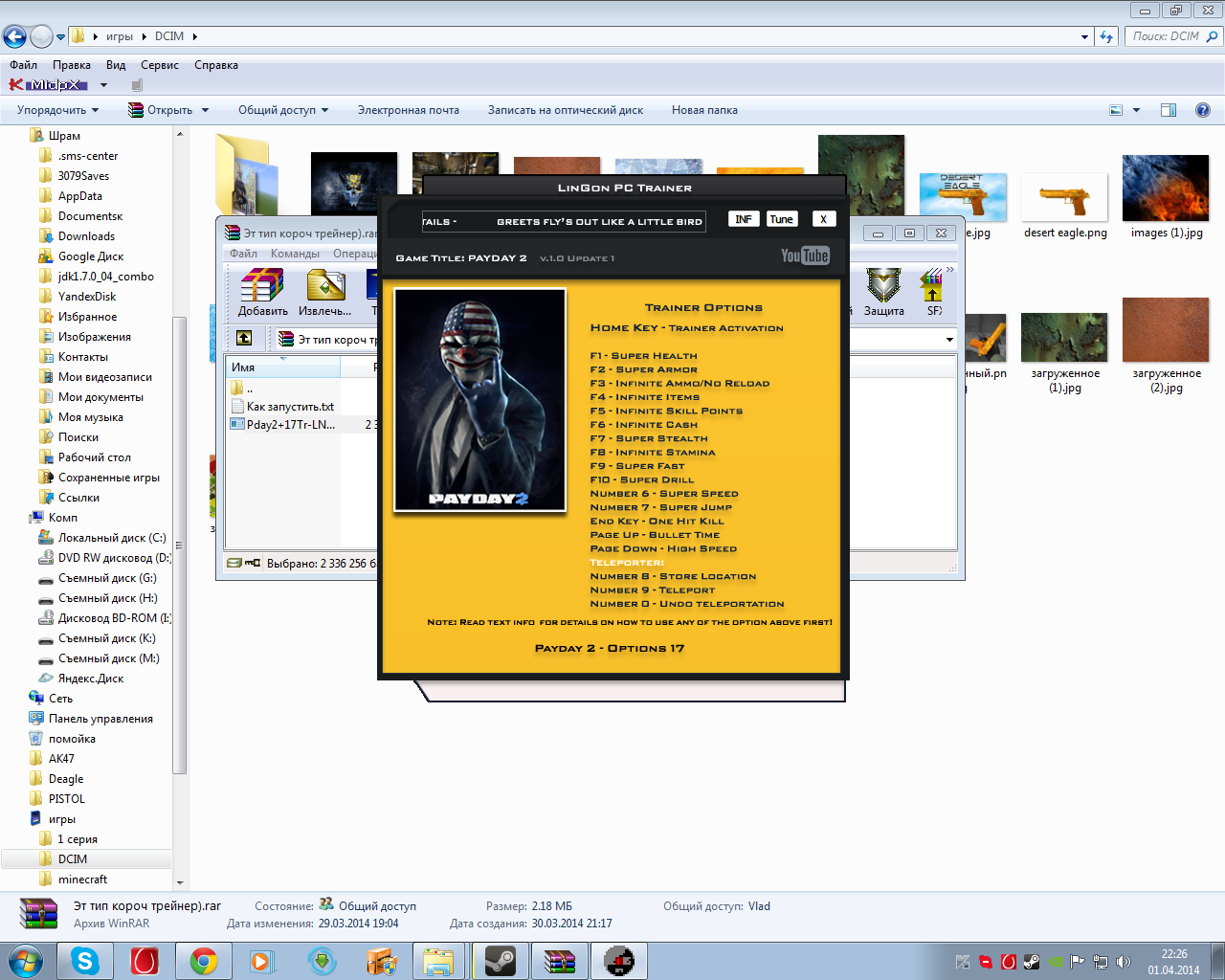
Task: Open Explorer Справка menu
Action: click(x=216, y=65)
